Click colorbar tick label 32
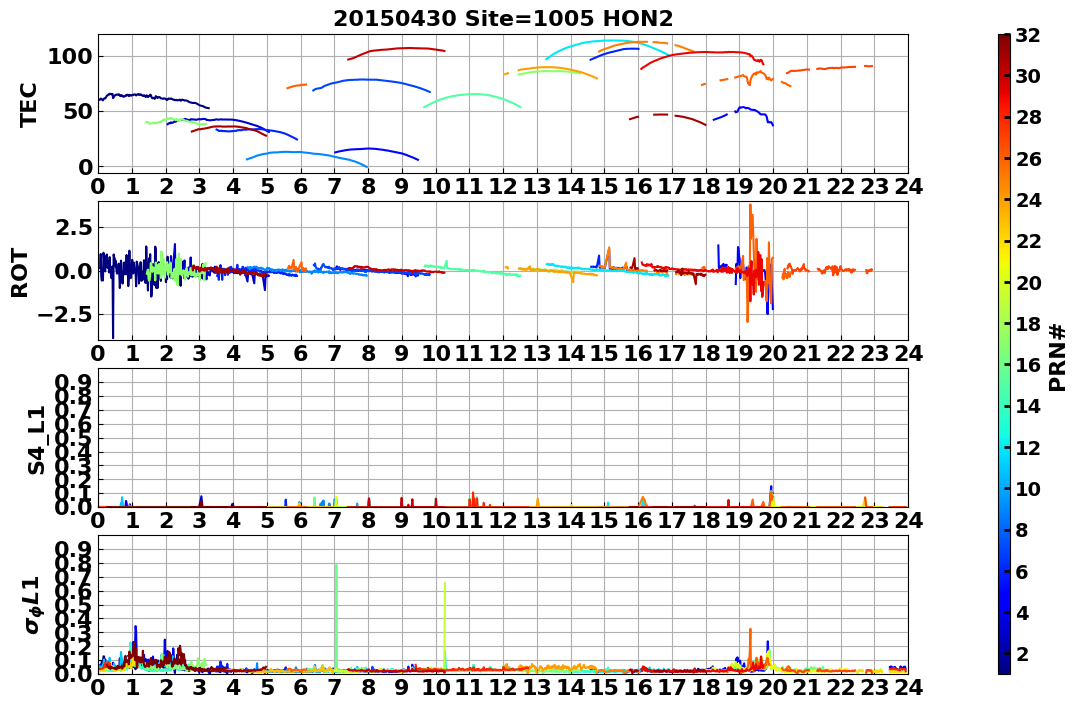1077x709 pixels. click(1028, 35)
